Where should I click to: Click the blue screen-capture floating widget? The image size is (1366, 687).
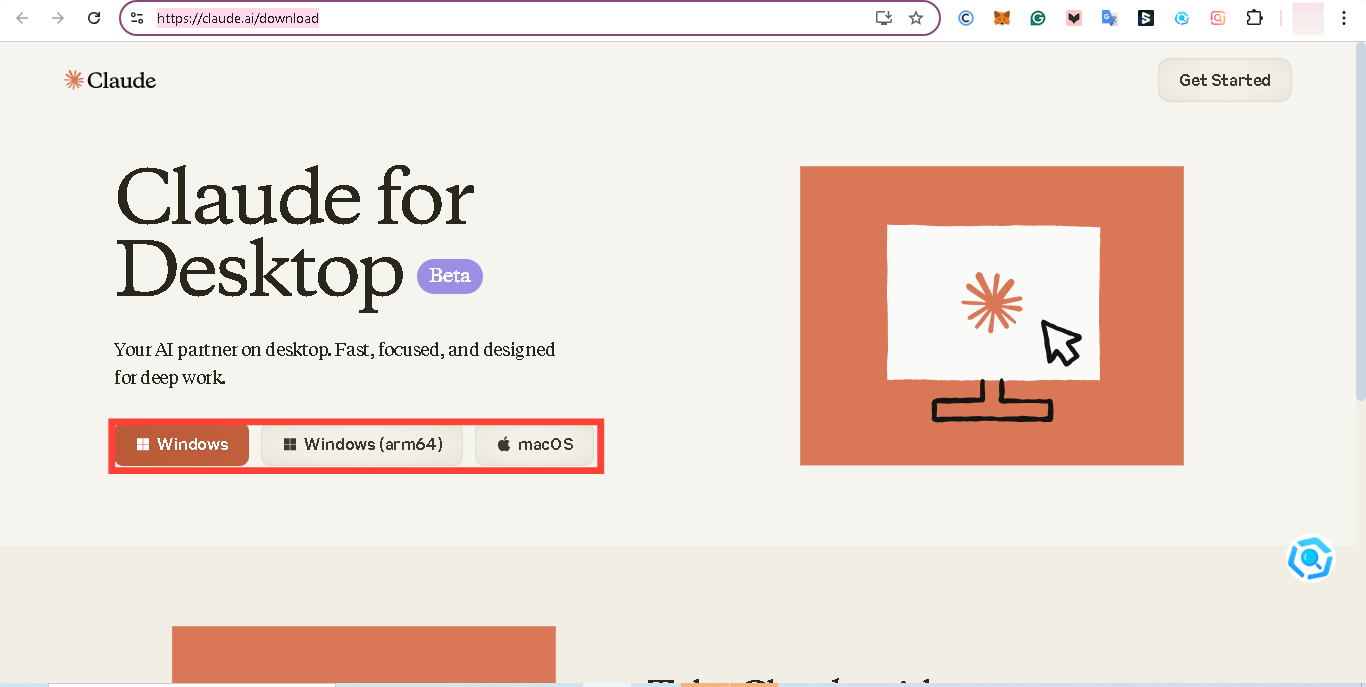pos(1310,558)
